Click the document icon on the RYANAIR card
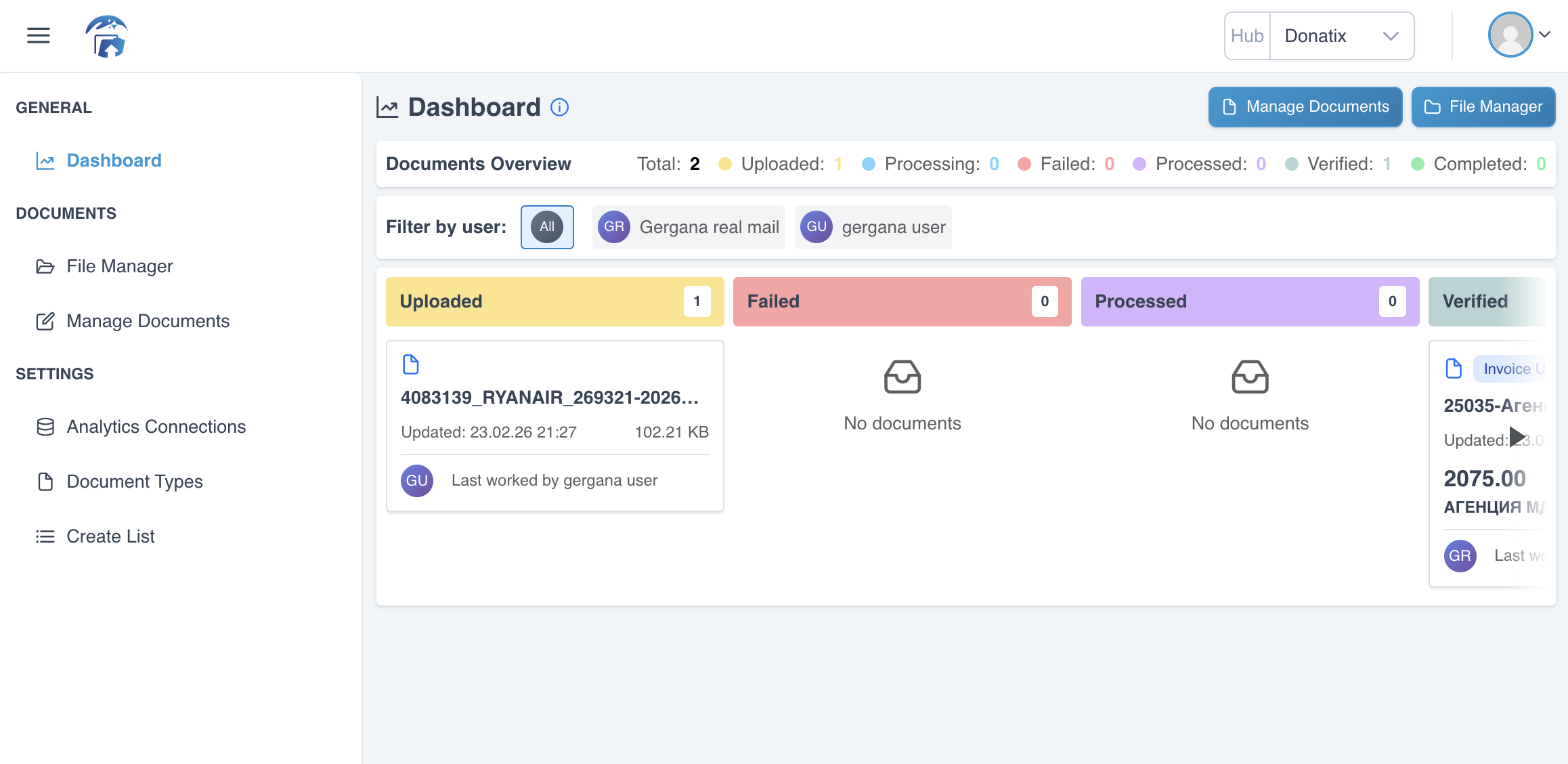The width and height of the screenshot is (1568, 764). (x=410, y=364)
